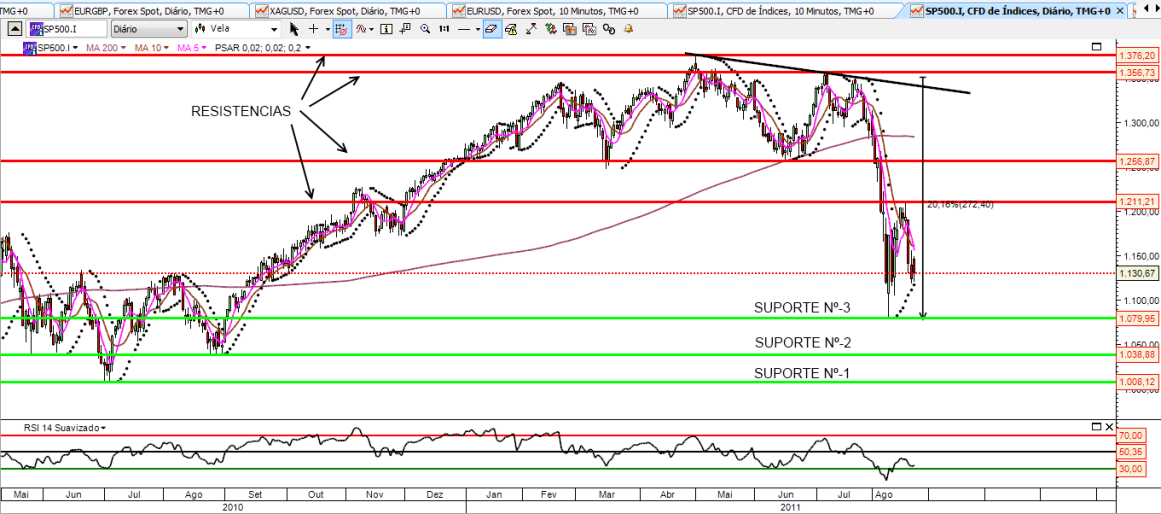Click the 1.130,67 current price label
This screenshot has height=514, width=1161.
click(x=1139, y=273)
